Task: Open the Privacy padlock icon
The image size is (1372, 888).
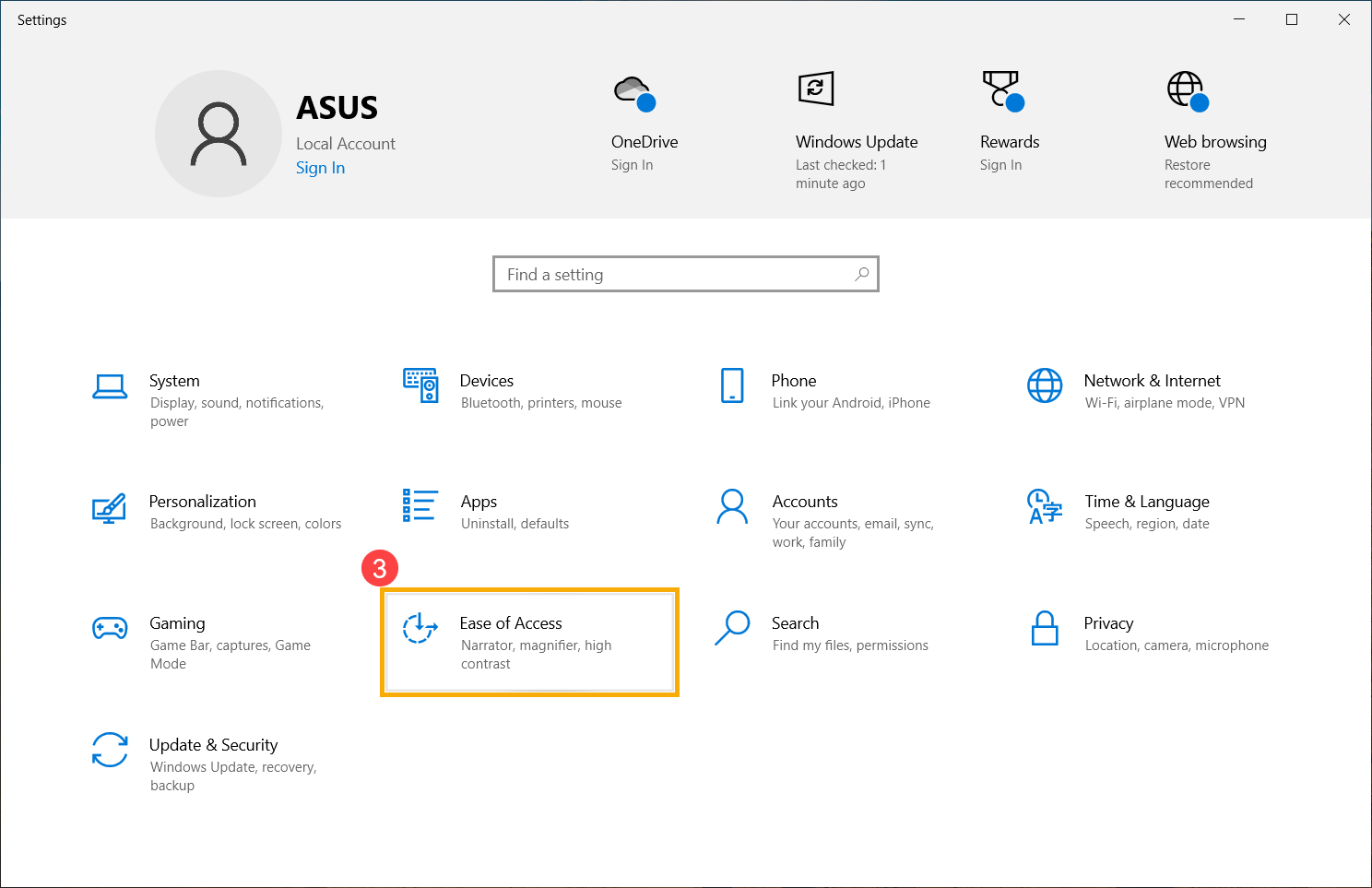Action: tap(1045, 628)
